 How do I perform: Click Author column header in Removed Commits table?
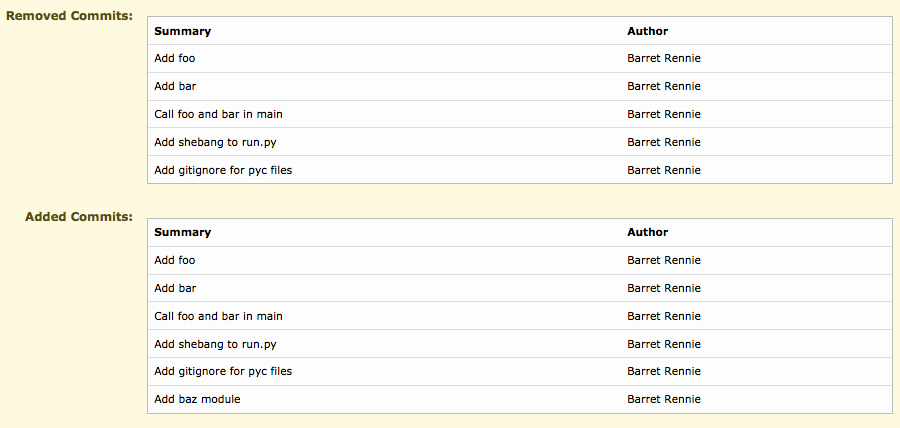pos(647,31)
